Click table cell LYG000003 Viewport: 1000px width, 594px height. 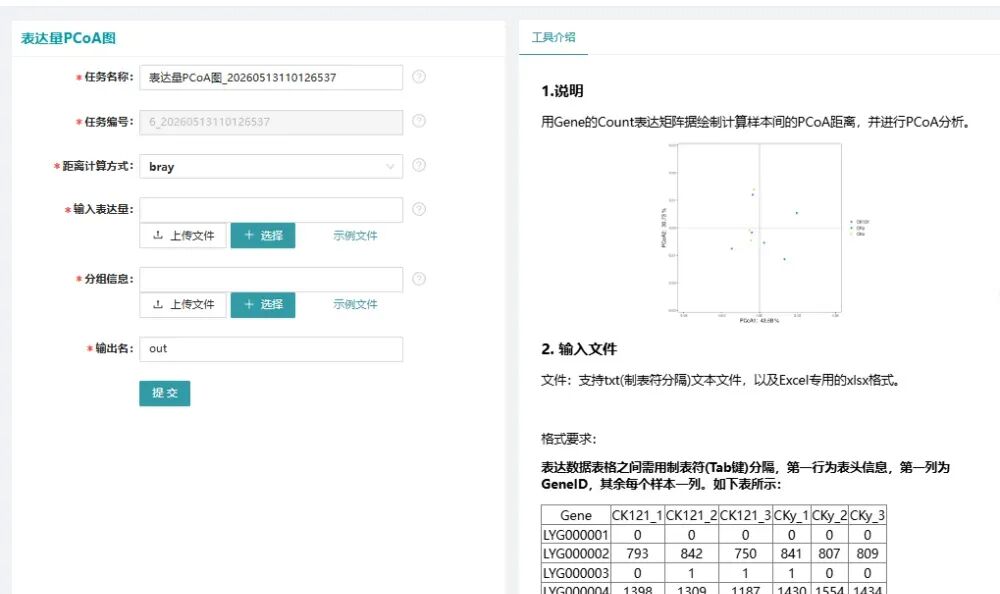coord(576,573)
